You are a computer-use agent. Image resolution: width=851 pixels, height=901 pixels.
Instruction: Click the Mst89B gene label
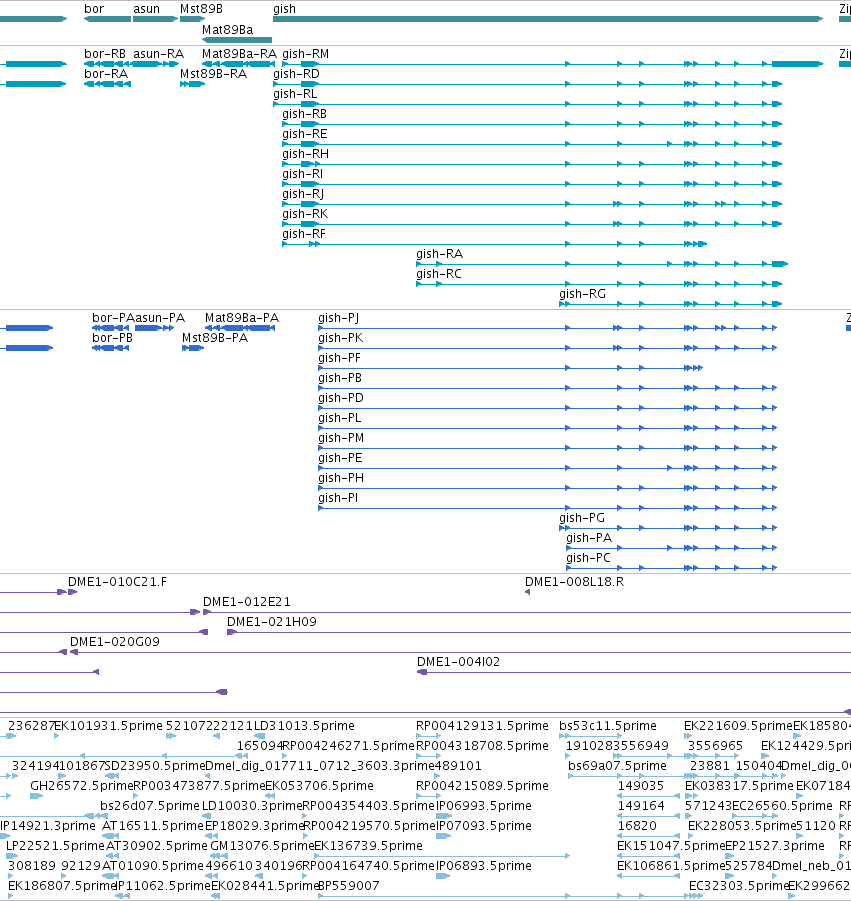click(201, 9)
